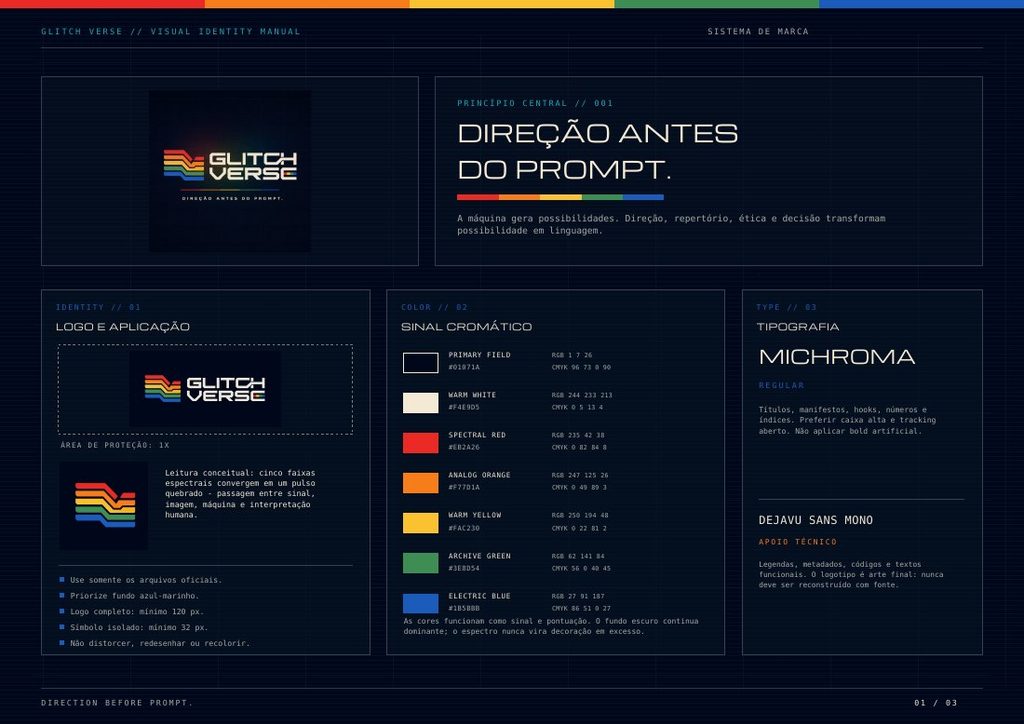This screenshot has width=1024, height=724.
Task: Click the 'COLOR // 02' section tag
Action: (x=434, y=307)
